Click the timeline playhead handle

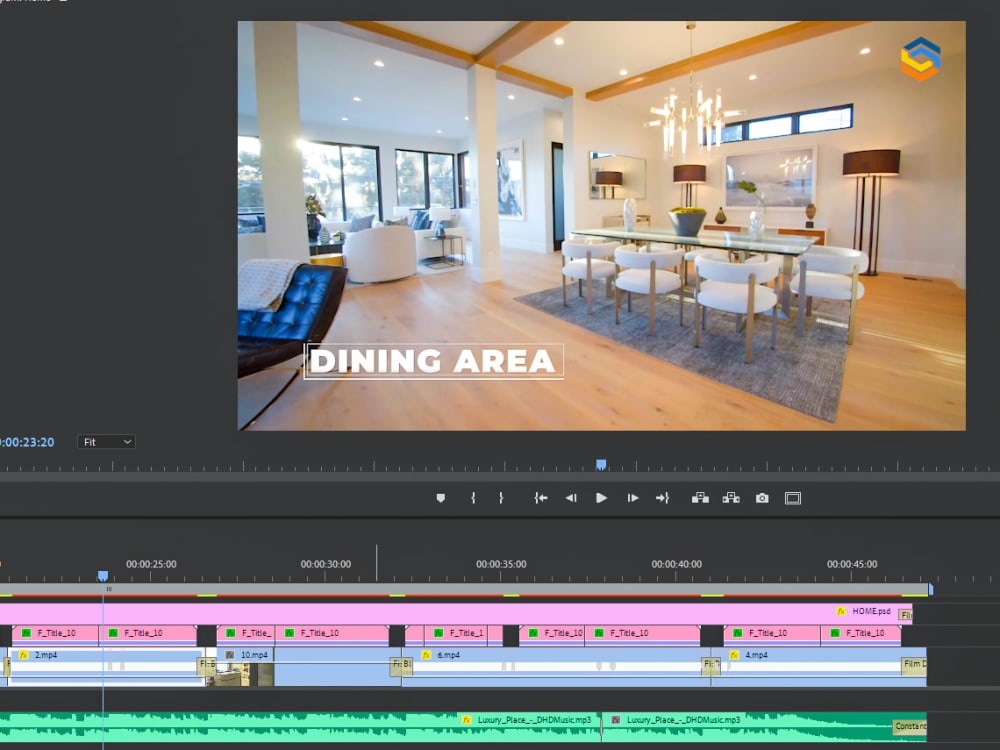coord(103,576)
